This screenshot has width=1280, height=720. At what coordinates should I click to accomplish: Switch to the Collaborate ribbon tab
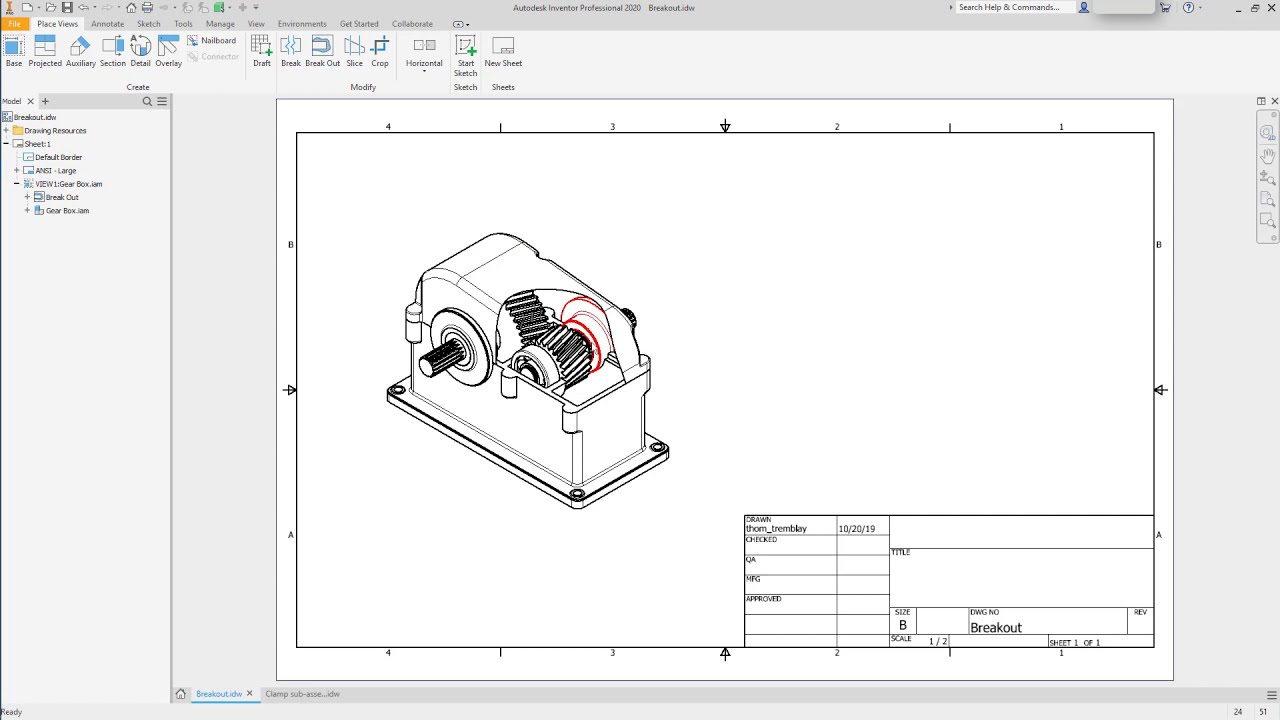pyautogui.click(x=412, y=24)
